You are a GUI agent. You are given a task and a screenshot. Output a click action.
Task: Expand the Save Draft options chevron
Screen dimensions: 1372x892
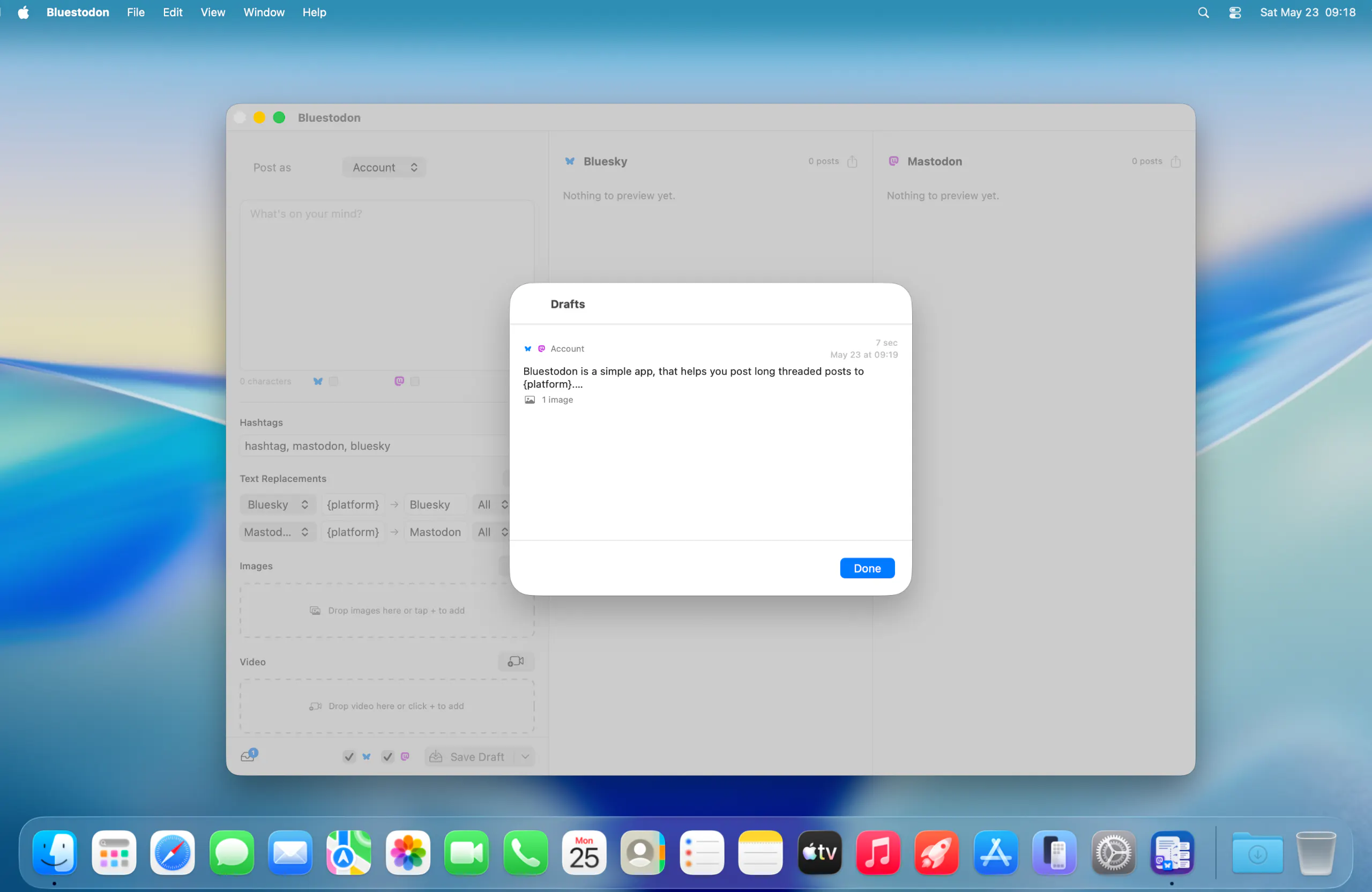tap(525, 756)
